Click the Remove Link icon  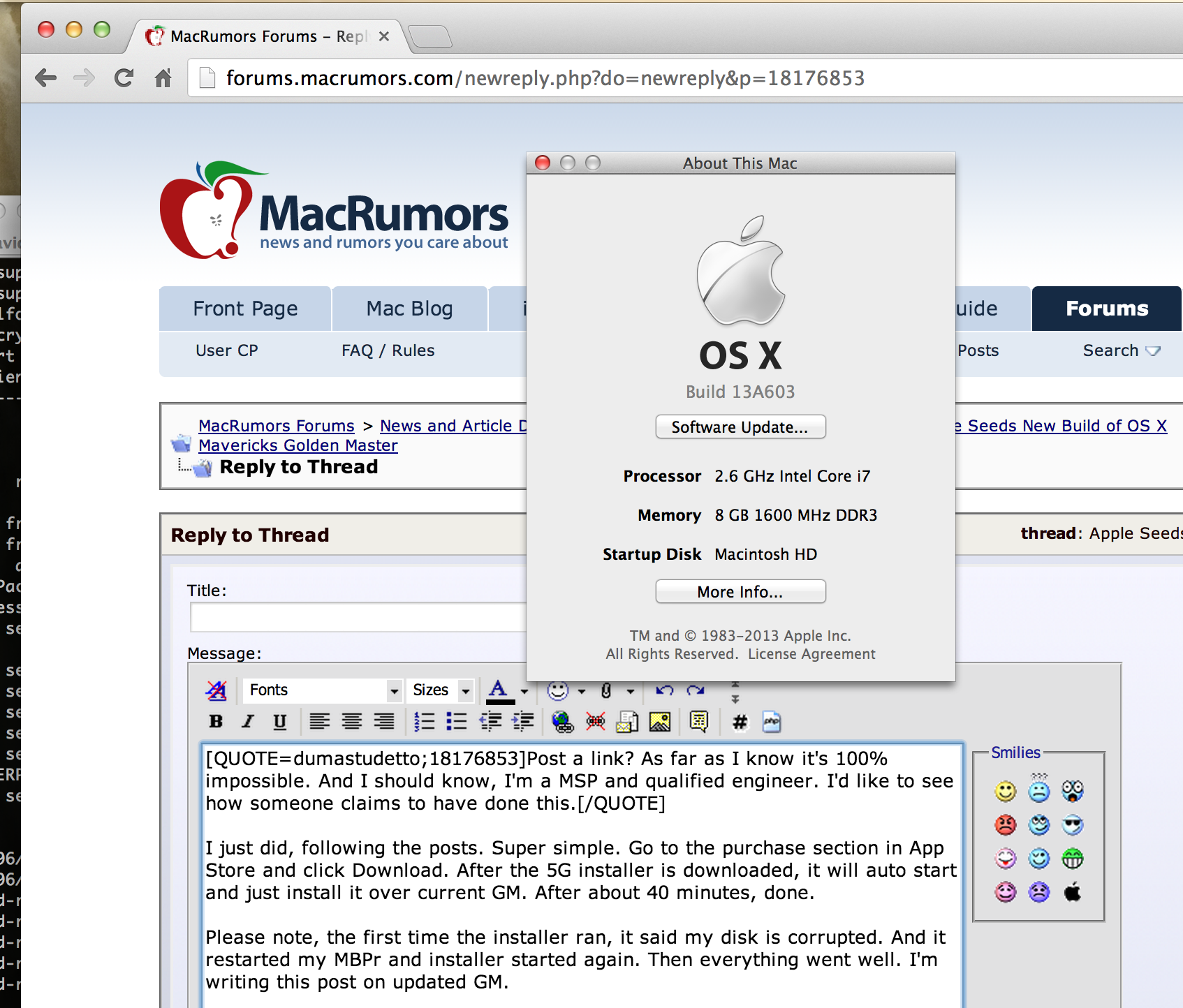click(x=596, y=722)
